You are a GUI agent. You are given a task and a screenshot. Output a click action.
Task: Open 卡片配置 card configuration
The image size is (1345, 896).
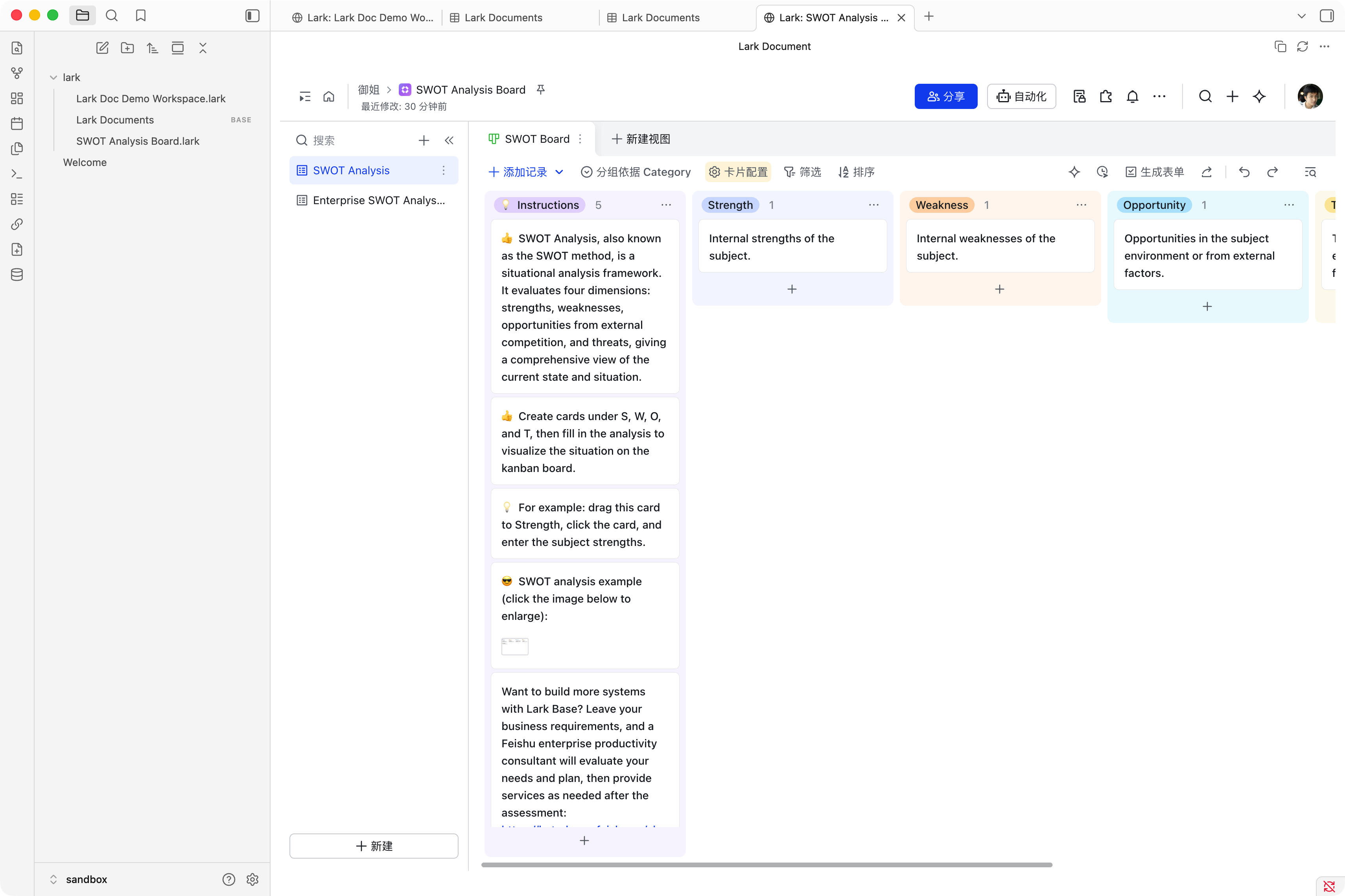(738, 172)
